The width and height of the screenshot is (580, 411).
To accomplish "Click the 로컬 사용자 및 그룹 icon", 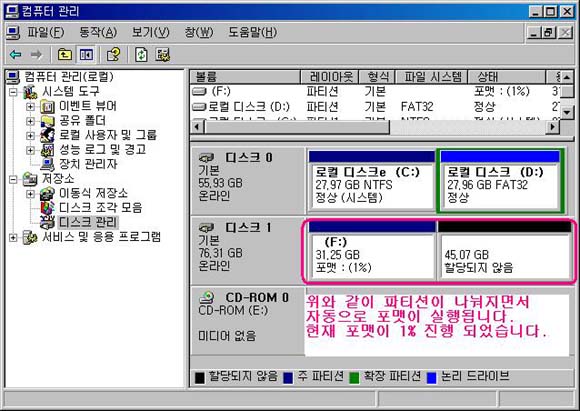I will click(x=47, y=135).
